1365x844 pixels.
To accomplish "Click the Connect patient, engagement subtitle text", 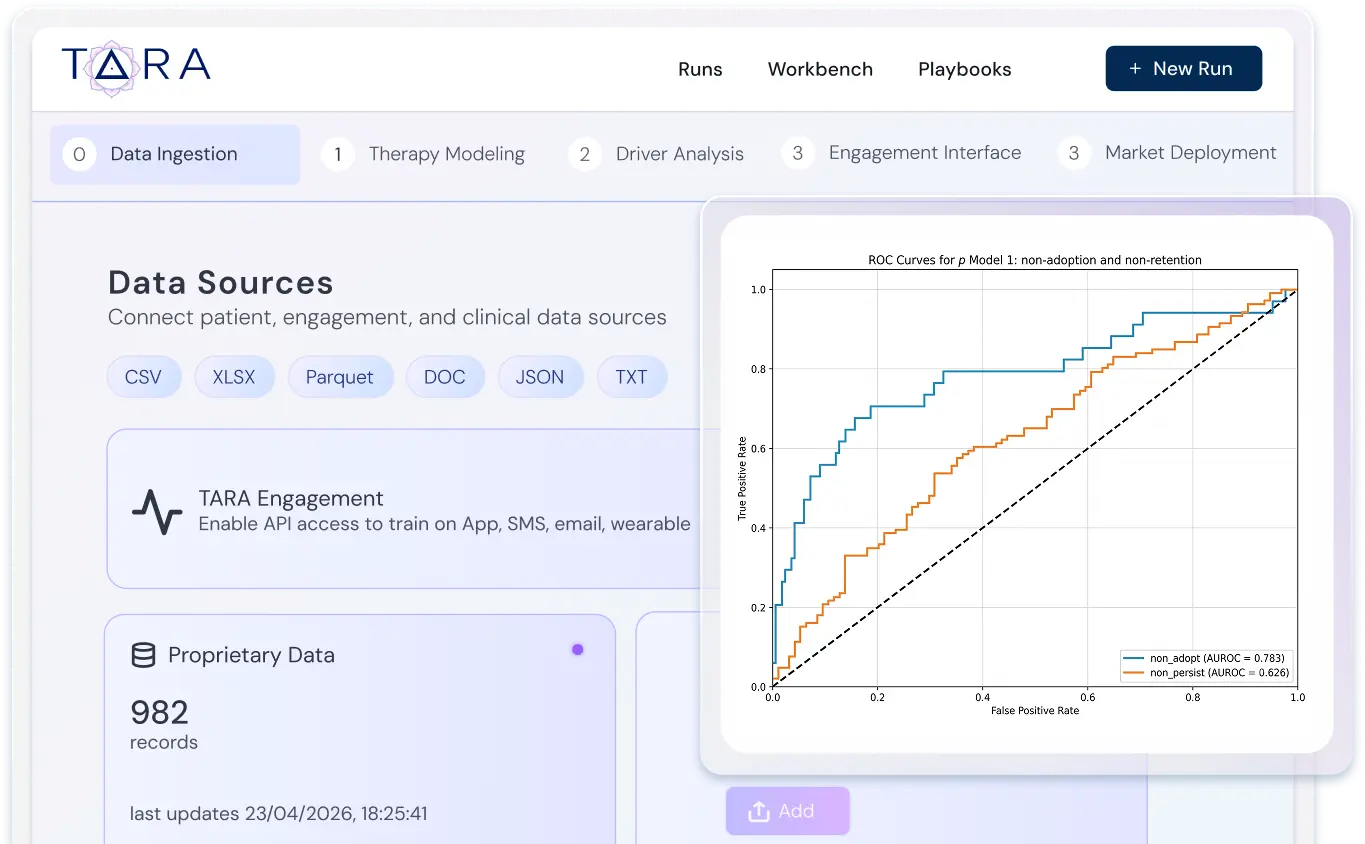I will 387,318.
